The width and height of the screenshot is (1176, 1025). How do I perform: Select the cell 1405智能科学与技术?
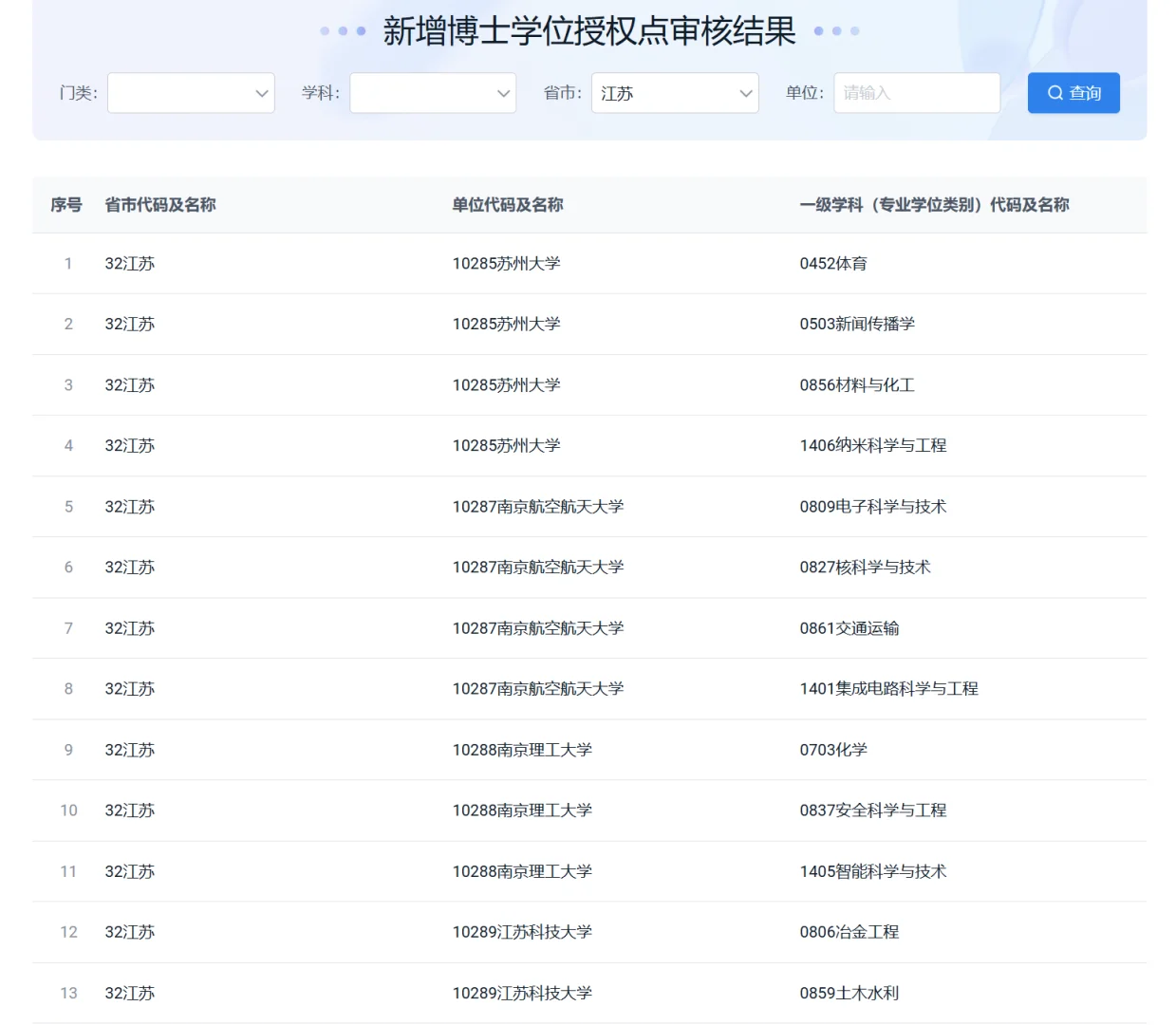(x=873, y=871)
